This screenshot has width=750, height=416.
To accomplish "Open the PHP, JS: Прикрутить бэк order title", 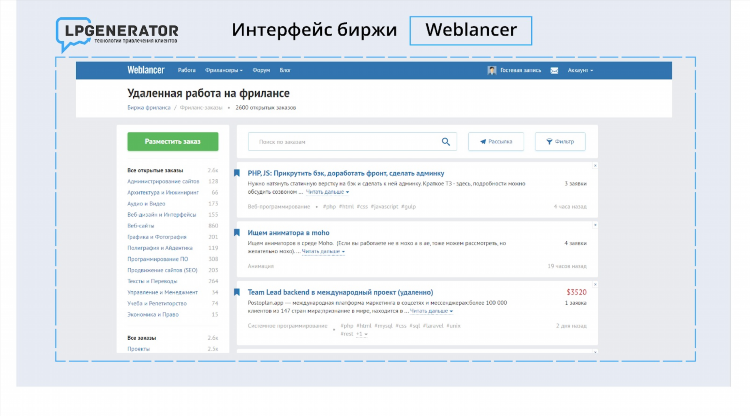I will (346, 173).
